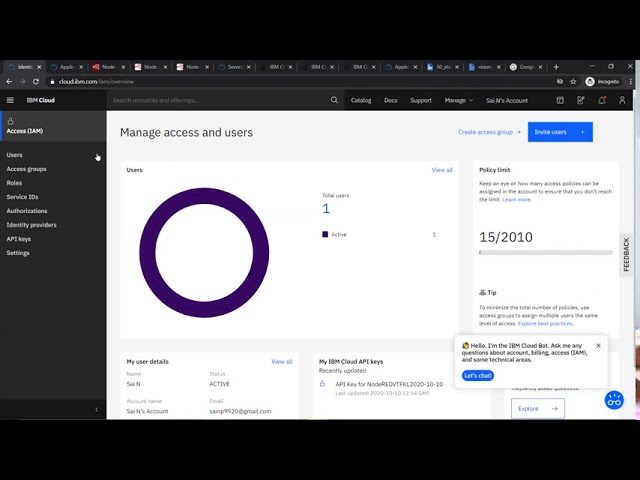Click the site lock icon in address bar
This screenshot has height=480, width=640.
[52, 82]
